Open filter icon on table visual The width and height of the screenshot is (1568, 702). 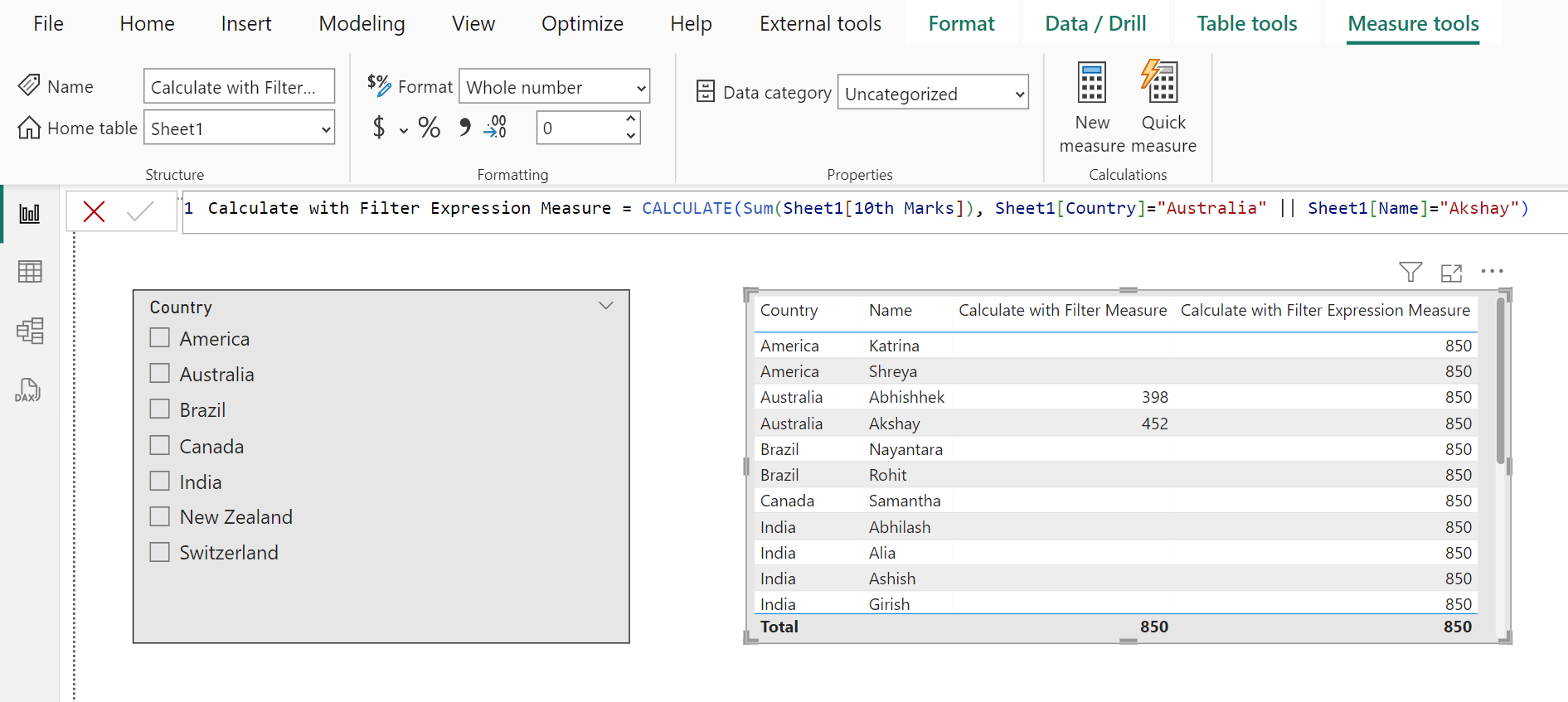(x=1410, y=272)
